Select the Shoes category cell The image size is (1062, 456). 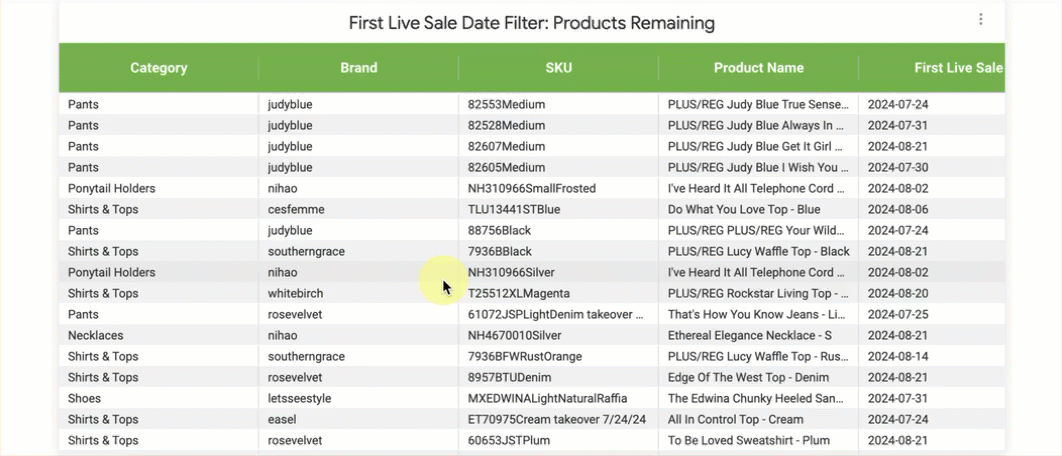[x=85, y=398]
